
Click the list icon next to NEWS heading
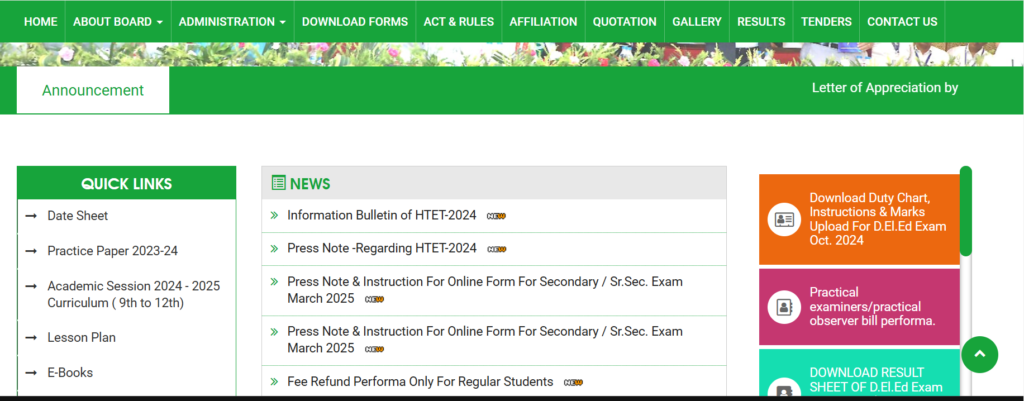(278, 184)
